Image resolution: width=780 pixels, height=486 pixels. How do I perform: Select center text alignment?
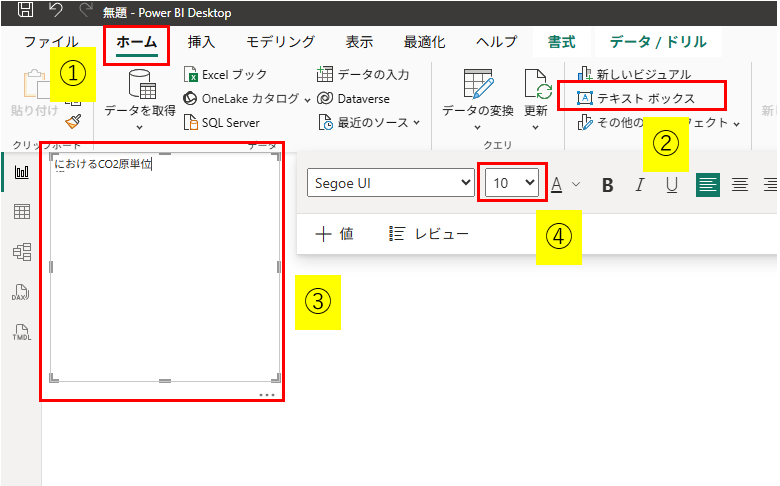740,185
